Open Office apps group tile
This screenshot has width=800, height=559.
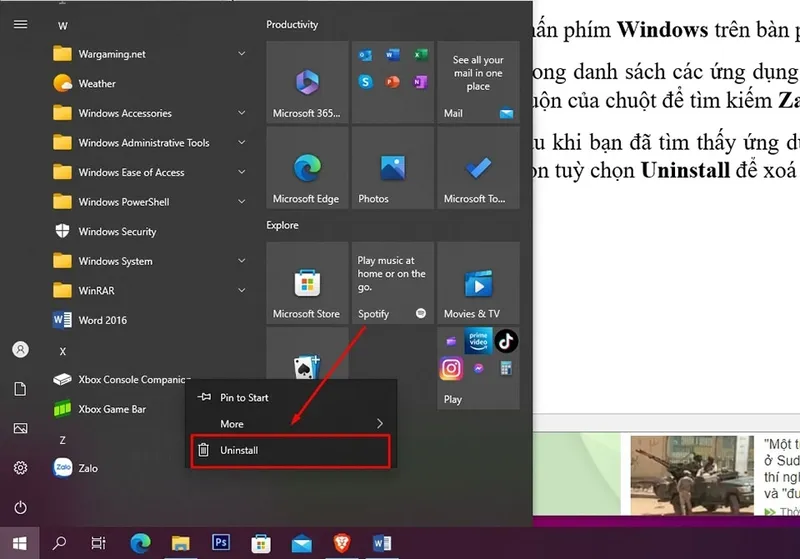click(x=393, y=83)
